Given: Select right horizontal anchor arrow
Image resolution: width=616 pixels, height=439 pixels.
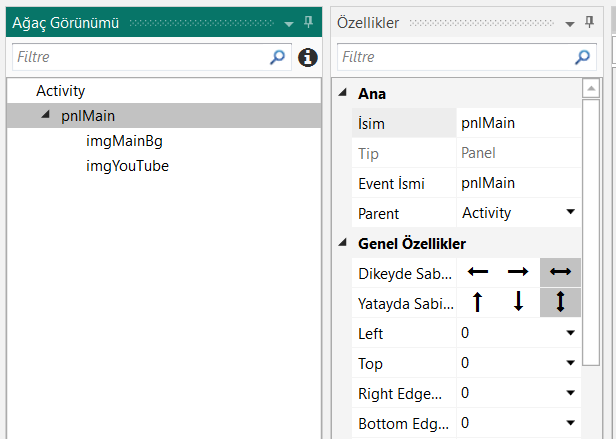Looking at the screenshot, I should (x=518, y=271).
